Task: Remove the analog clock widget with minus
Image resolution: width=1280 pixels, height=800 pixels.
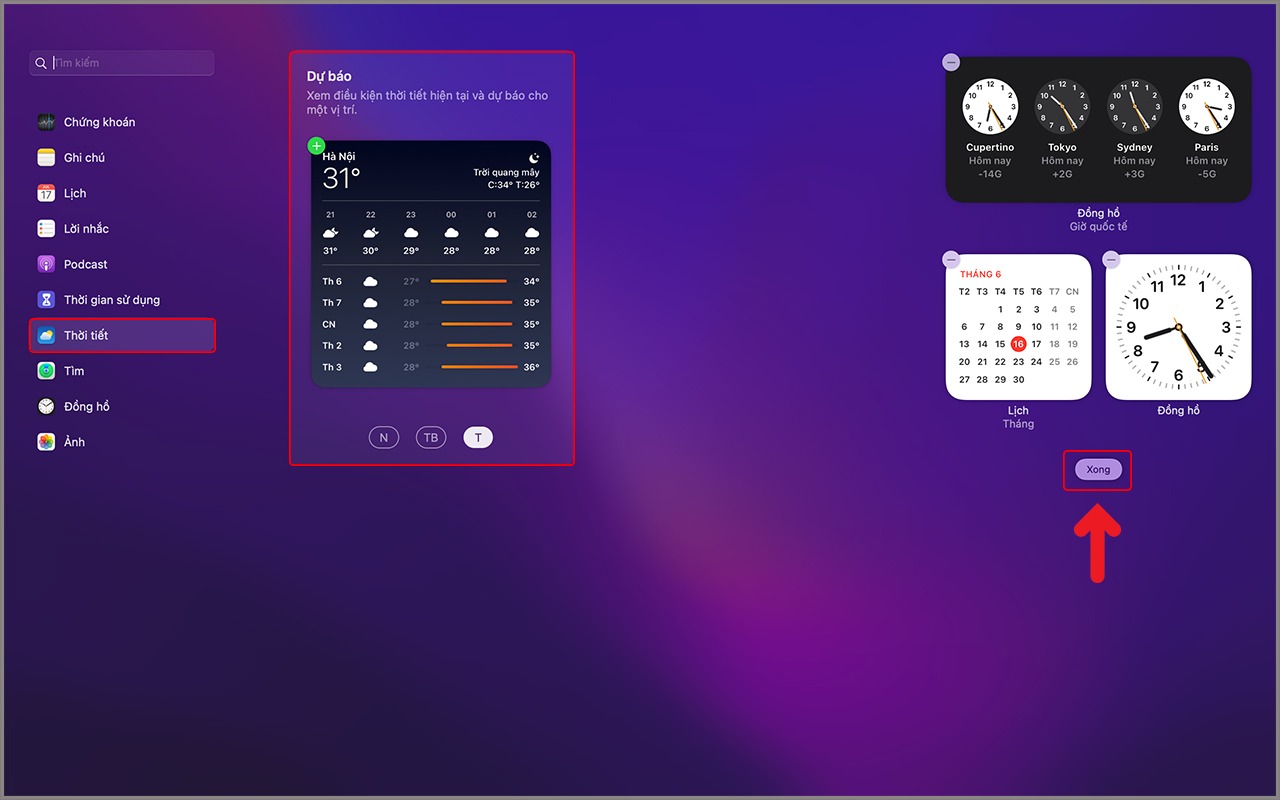Action: (x=1111, y=260)
